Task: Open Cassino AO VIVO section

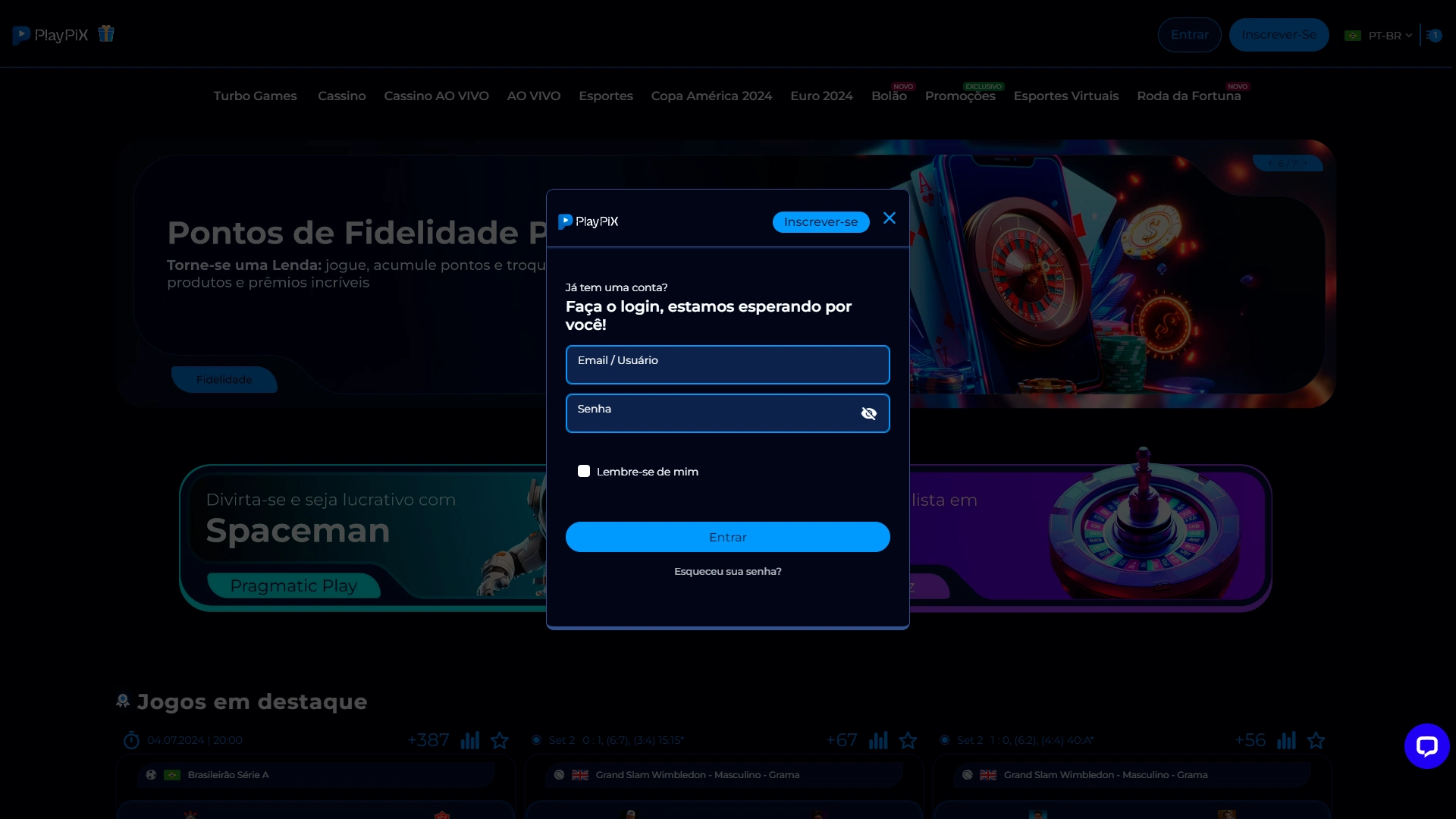Action: [436, 96]
